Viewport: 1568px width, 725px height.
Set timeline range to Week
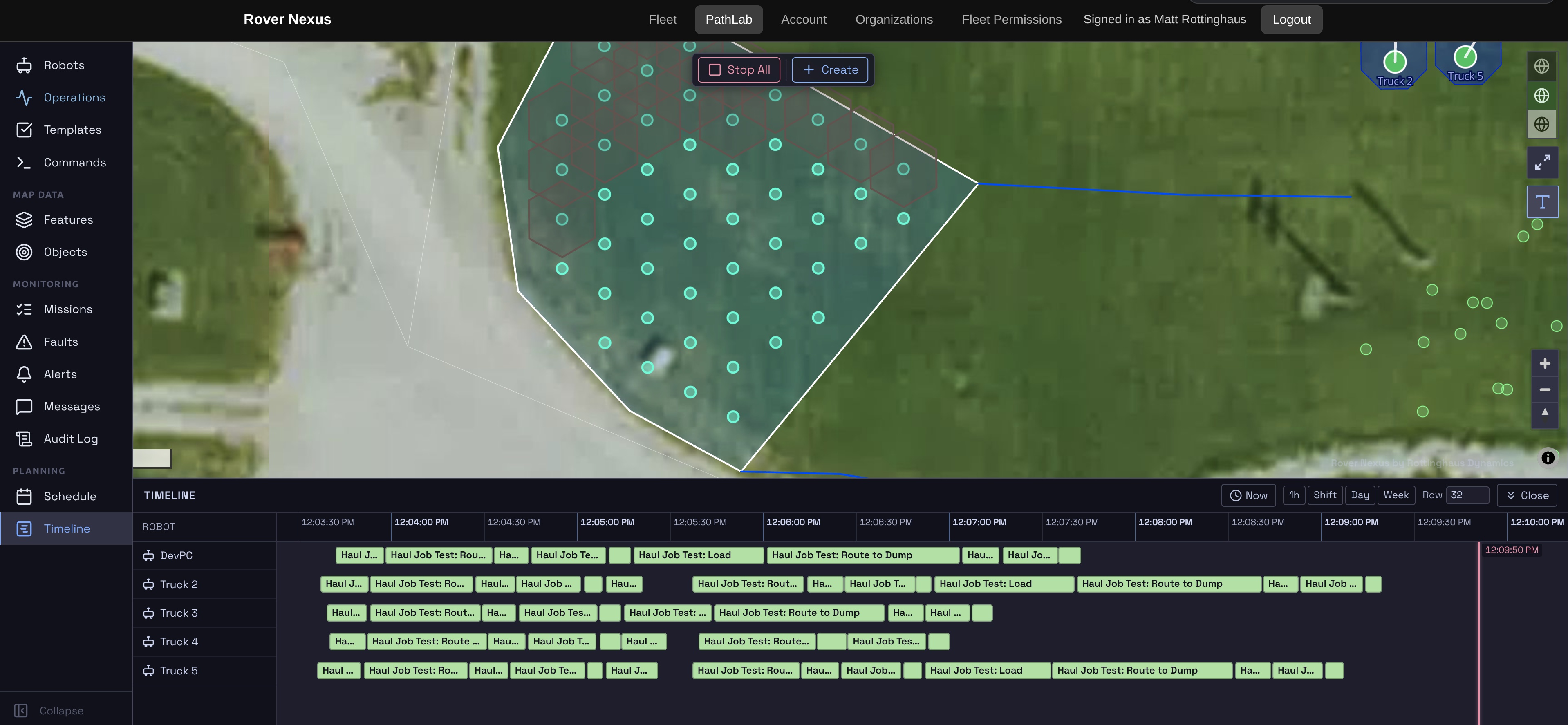(1396, 495)
